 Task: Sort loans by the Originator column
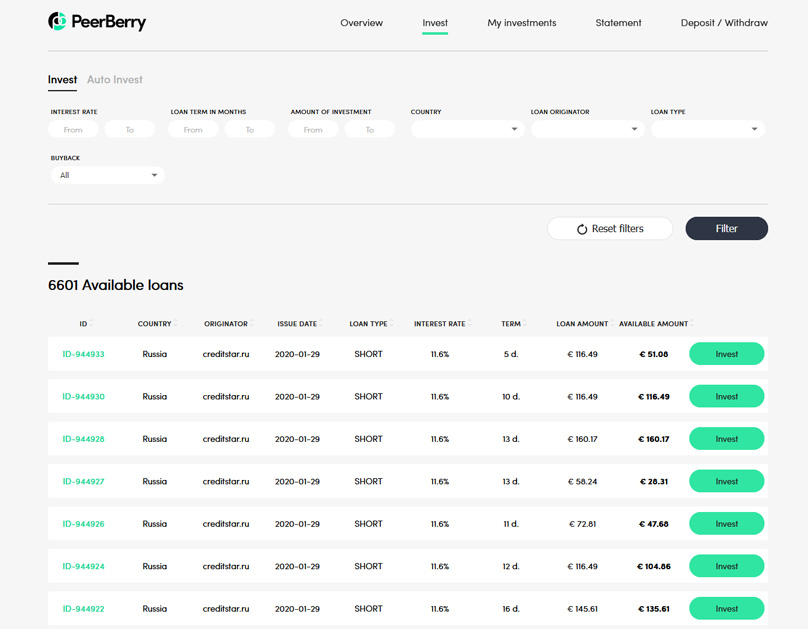point(228,324)
